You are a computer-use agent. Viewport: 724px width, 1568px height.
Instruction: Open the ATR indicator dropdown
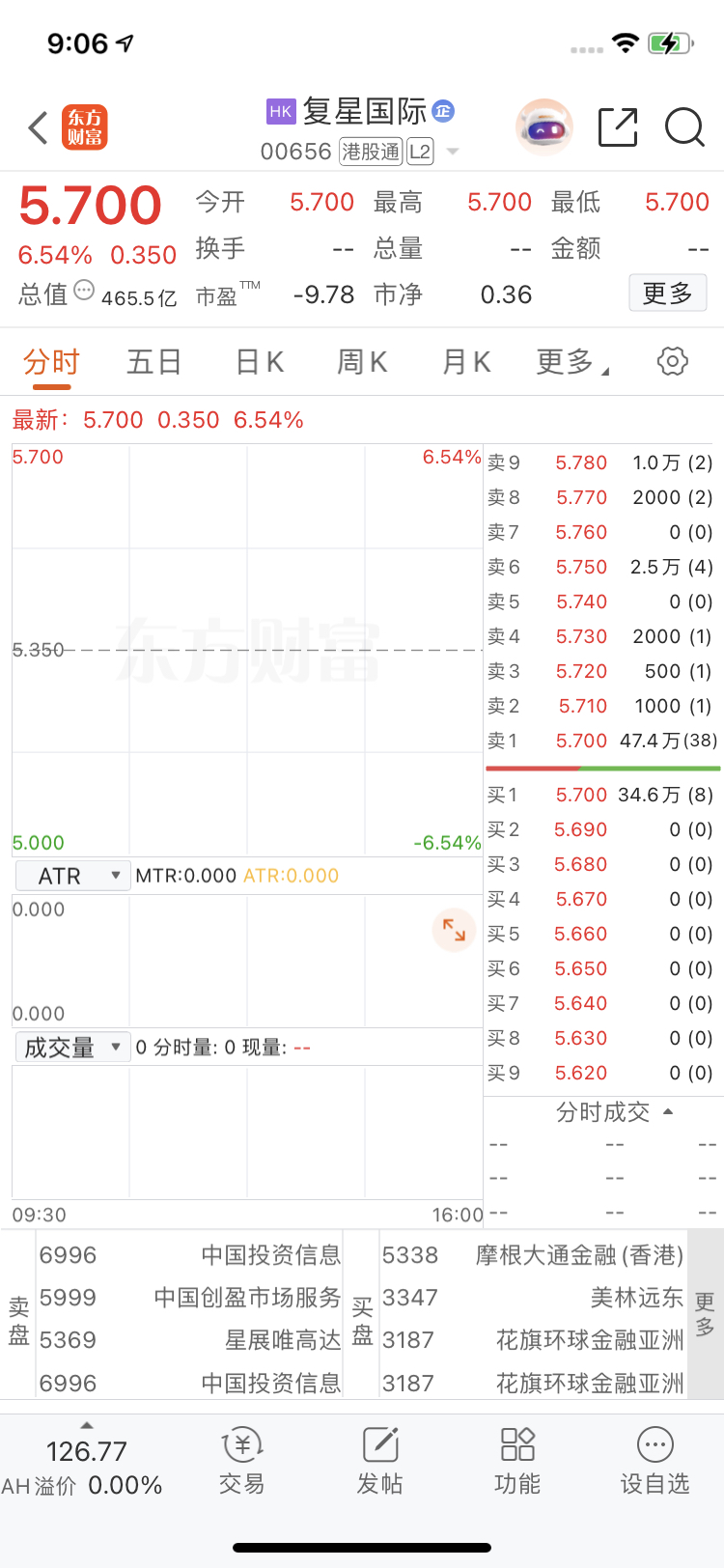72,876
